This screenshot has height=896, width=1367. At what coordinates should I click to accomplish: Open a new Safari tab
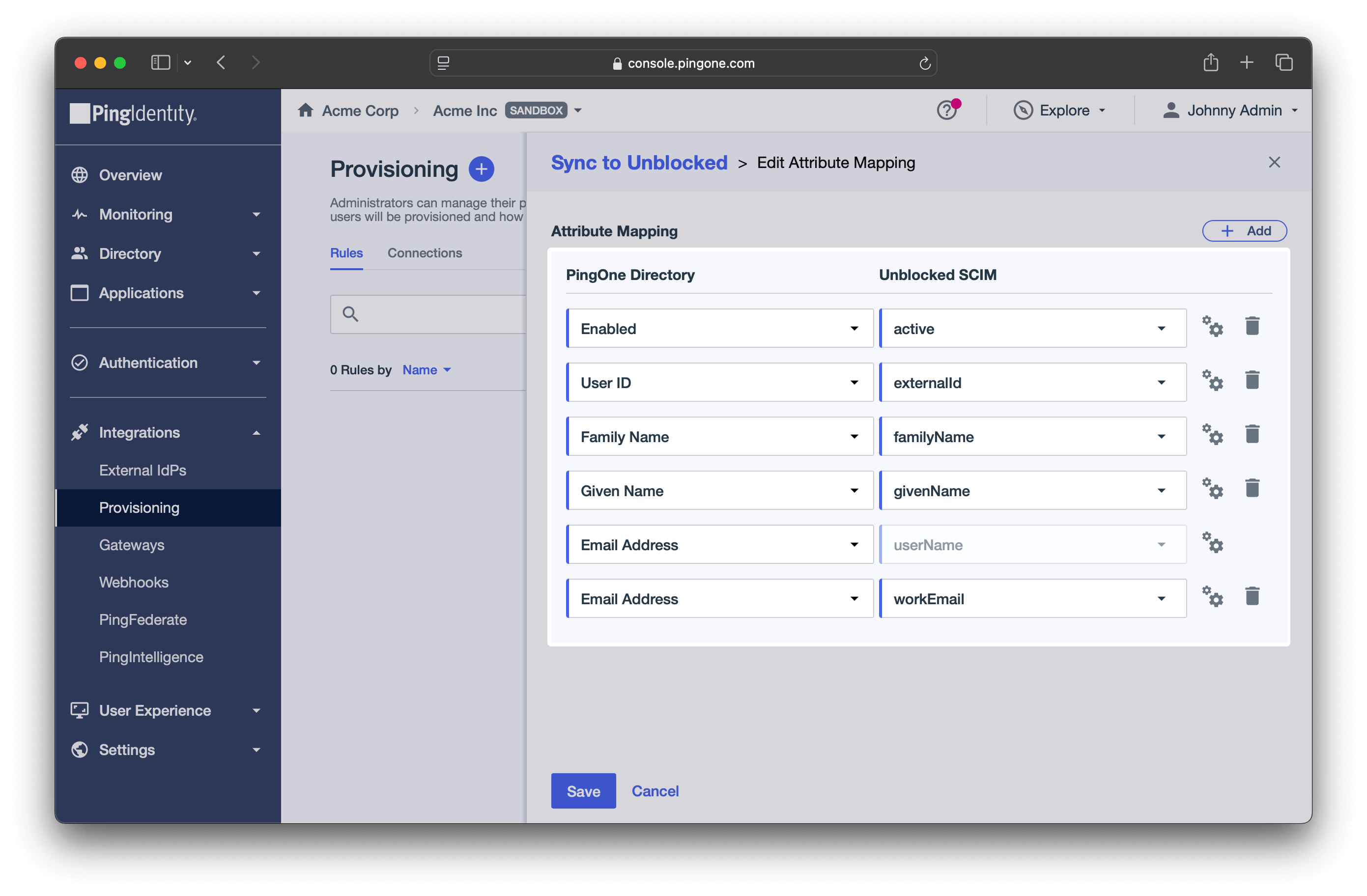pos(1247,62)
